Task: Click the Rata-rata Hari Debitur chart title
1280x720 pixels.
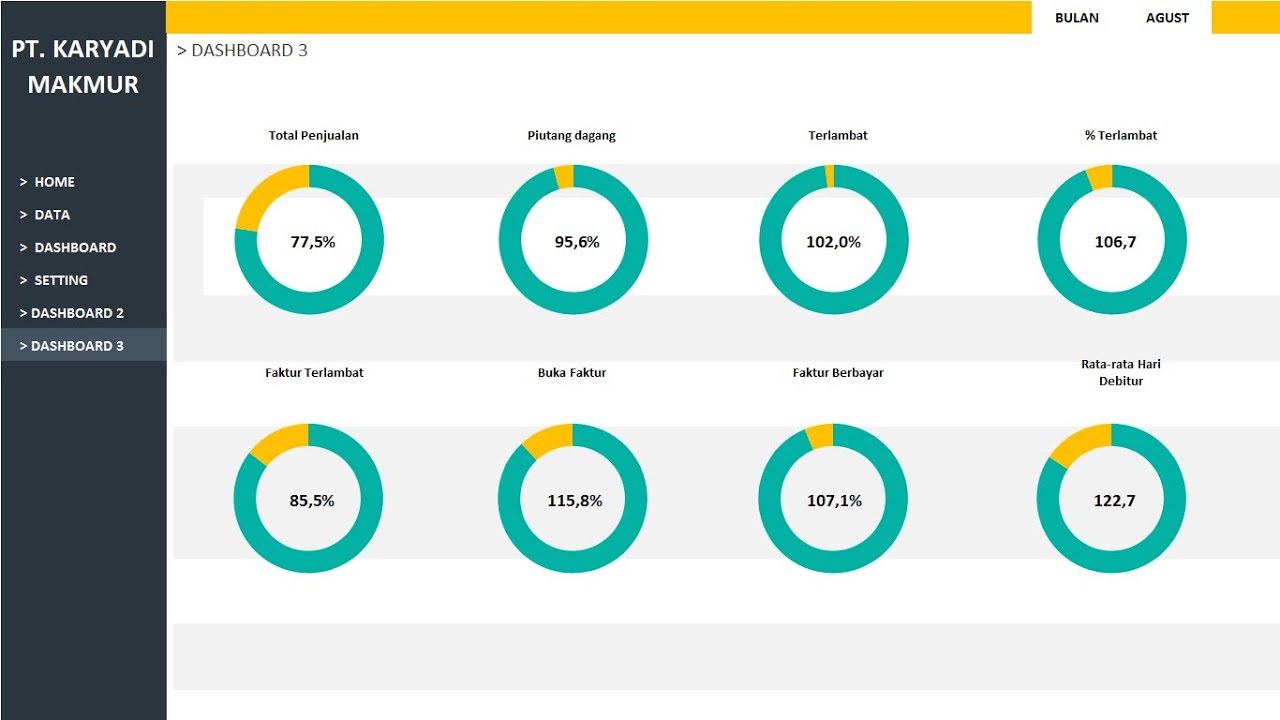Action: click(x=1121, y=372)
